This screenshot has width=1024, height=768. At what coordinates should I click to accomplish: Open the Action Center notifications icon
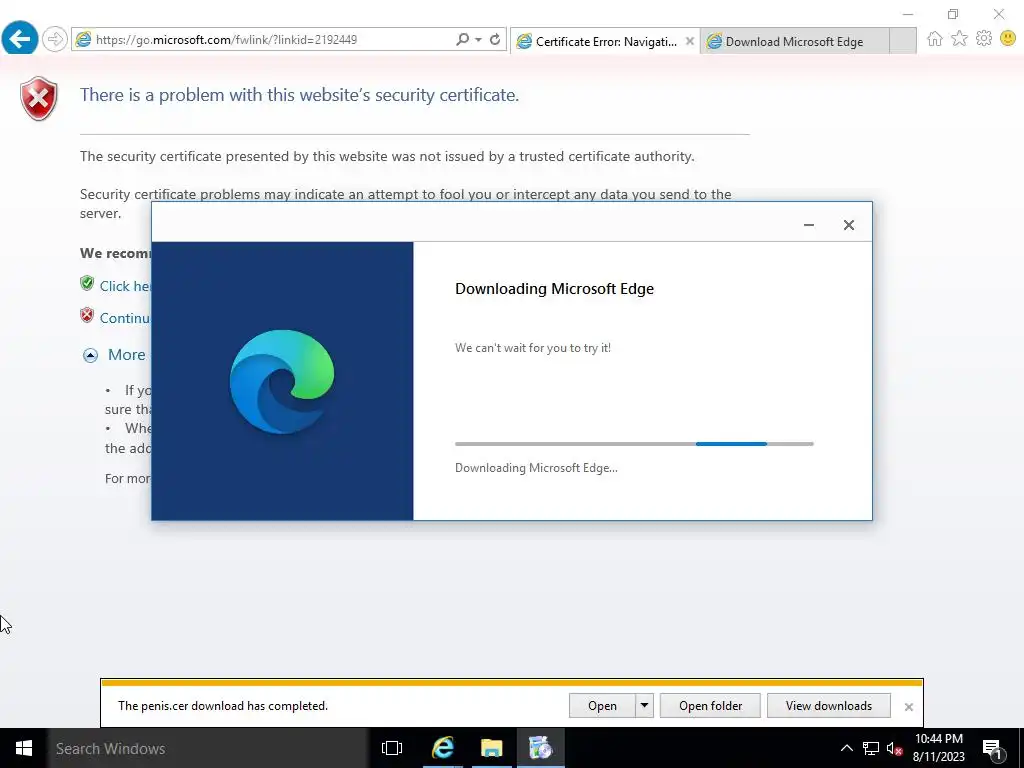point(993,748)
